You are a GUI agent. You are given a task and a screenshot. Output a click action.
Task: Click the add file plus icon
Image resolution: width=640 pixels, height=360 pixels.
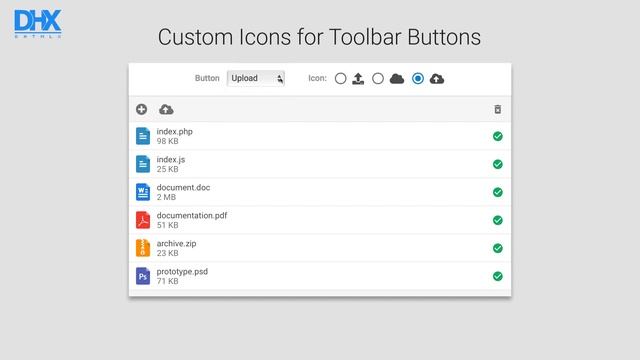[x=142, y=109]
